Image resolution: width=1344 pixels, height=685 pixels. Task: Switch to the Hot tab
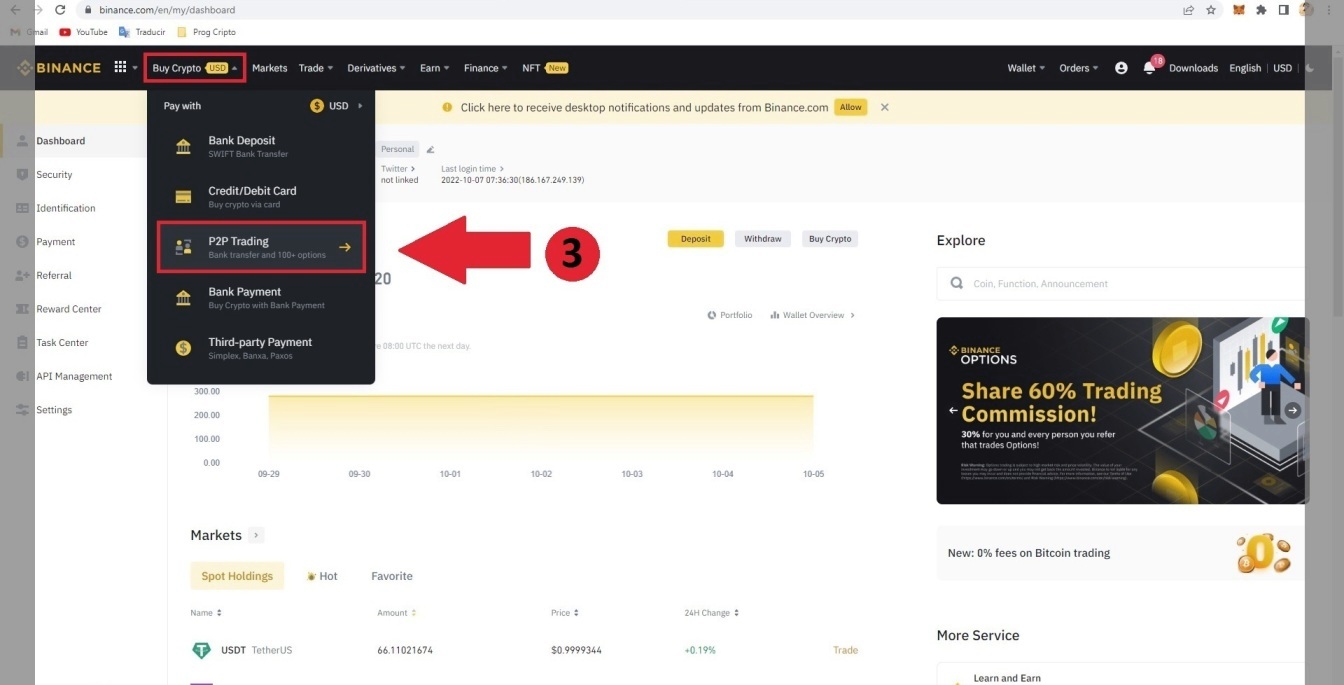[322, 576]
